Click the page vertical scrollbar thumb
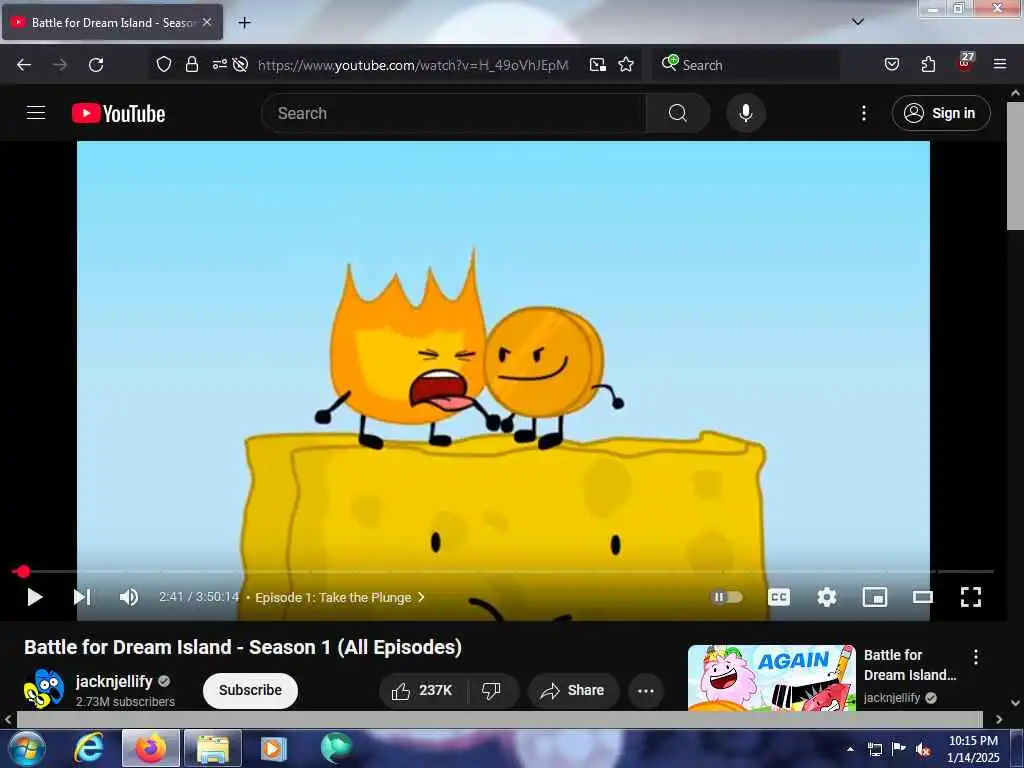The width and height of the screenshot is (1024, 768). click(x=1016, y=166)
